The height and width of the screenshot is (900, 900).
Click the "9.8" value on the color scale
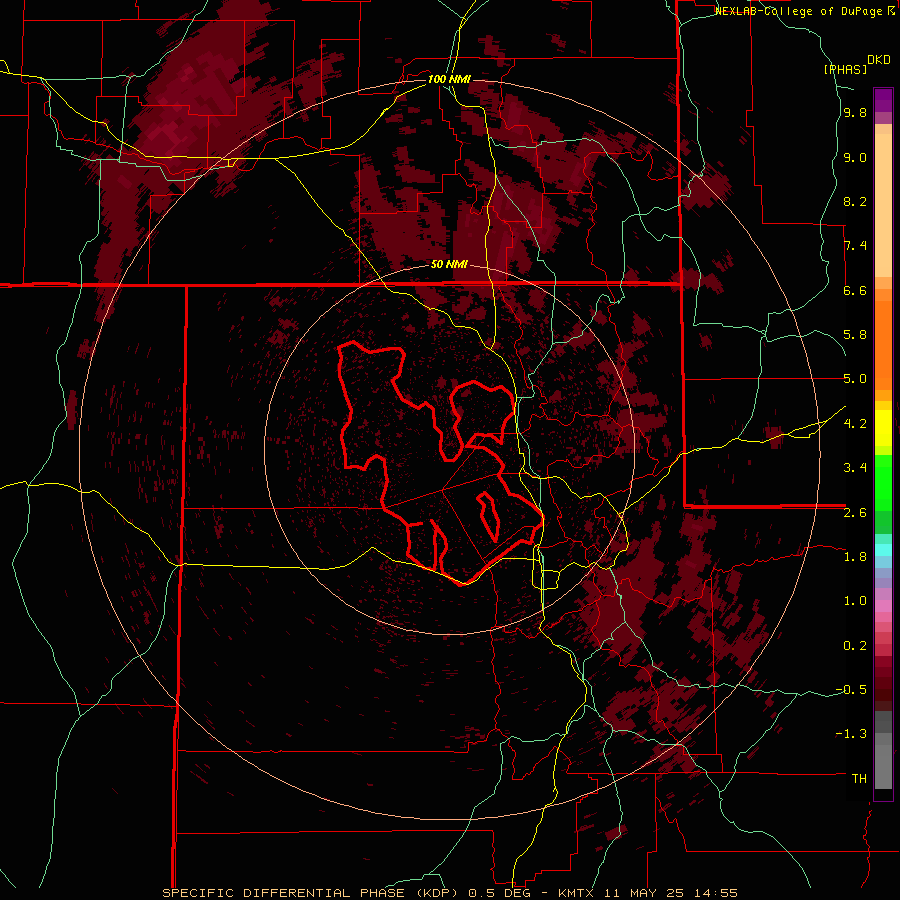(855, 113)
